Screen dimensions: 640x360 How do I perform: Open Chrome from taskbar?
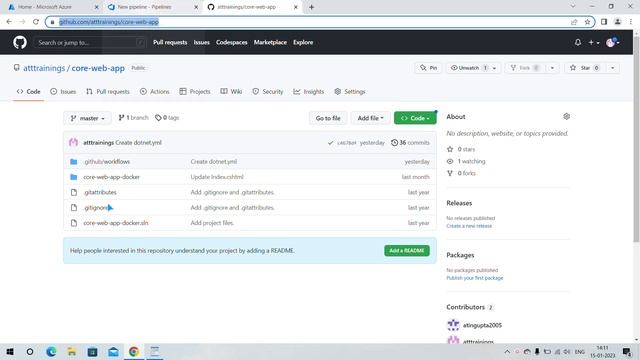pos(134,351)
